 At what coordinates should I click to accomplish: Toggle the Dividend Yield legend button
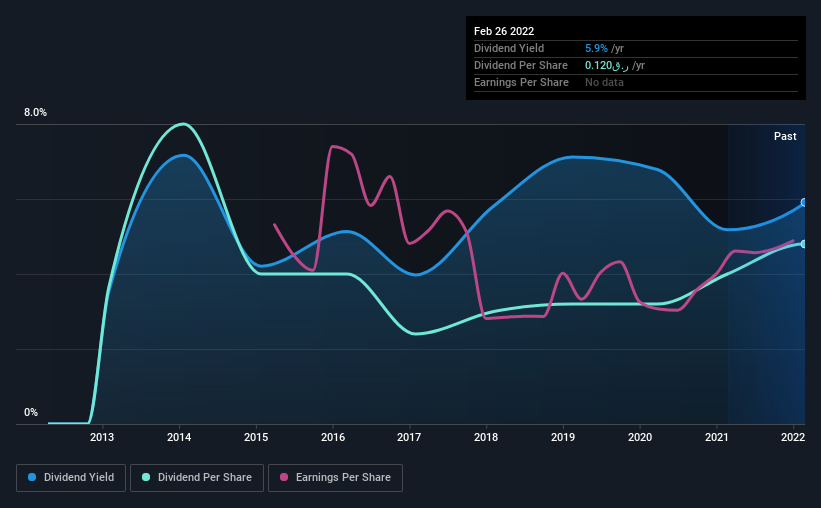point(71,478)
